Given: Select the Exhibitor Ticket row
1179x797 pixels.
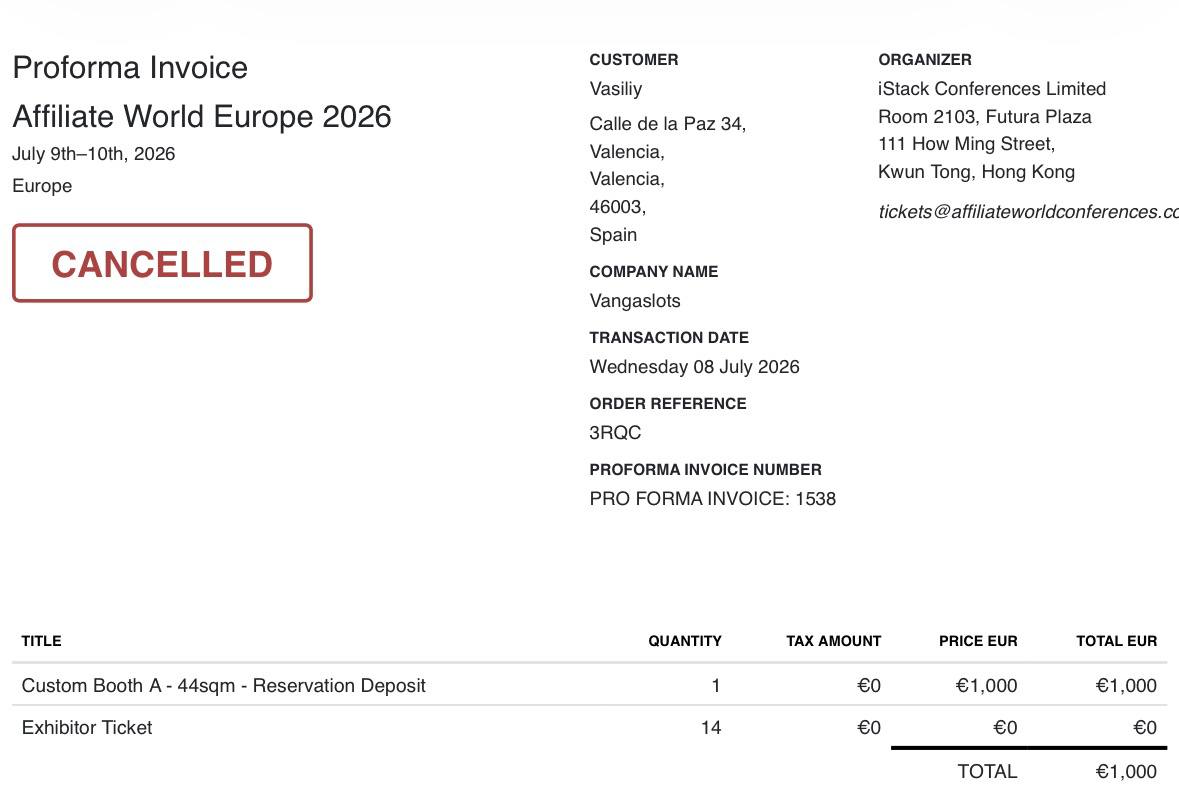Looking at the screenshot, I should [x=590, y=727].
